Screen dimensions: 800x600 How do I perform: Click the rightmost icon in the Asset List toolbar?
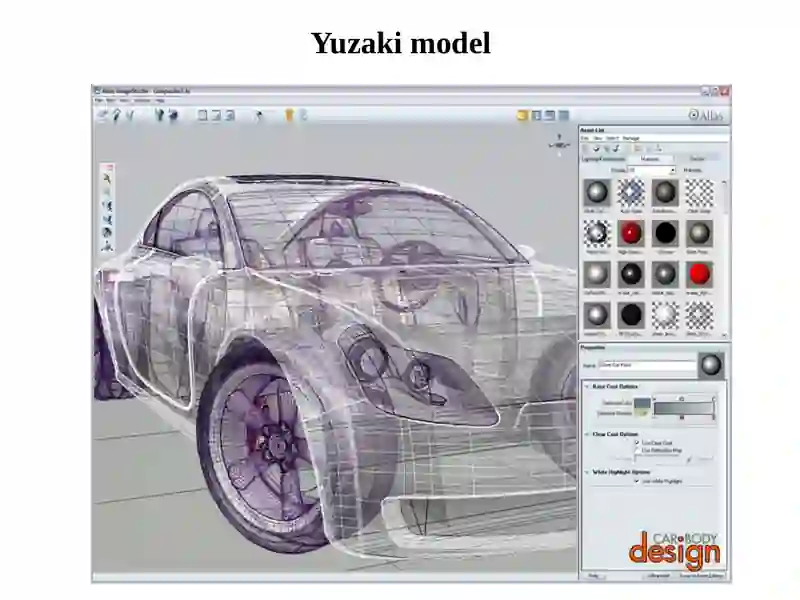(659, 148)
